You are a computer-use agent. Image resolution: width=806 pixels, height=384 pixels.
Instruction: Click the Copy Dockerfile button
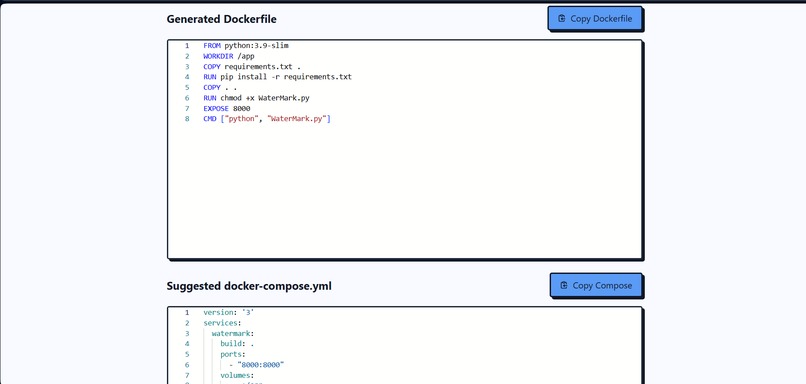pyautogui.click(x=595, y=19)
